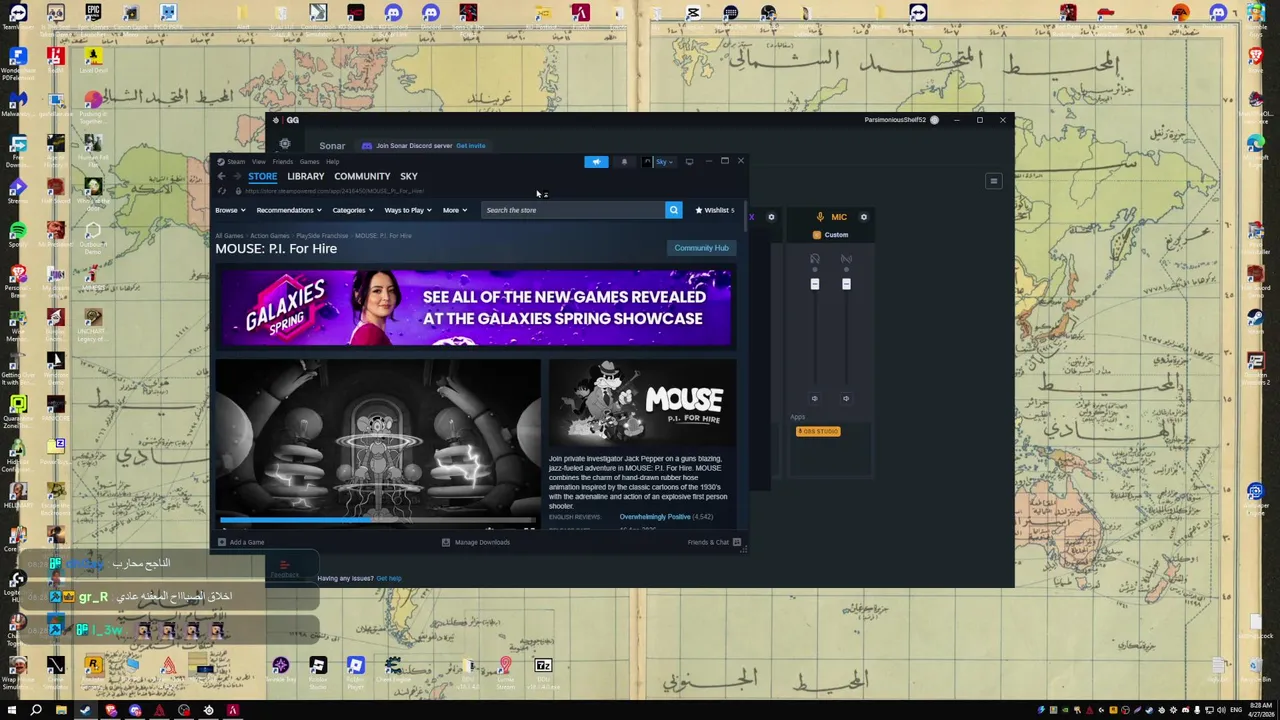Open the Custom preset dropdown under MIC
The width and height of the screenshot is (1280, 720).
point(830,235)
